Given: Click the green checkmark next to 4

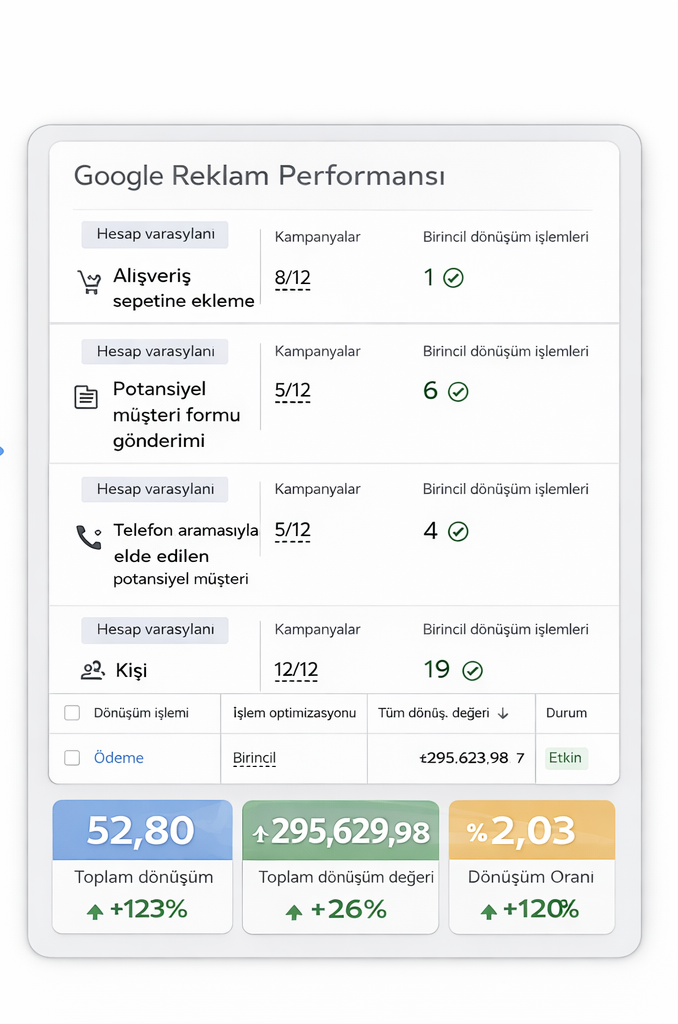Looking at the screenshot, I should [458, 532].
